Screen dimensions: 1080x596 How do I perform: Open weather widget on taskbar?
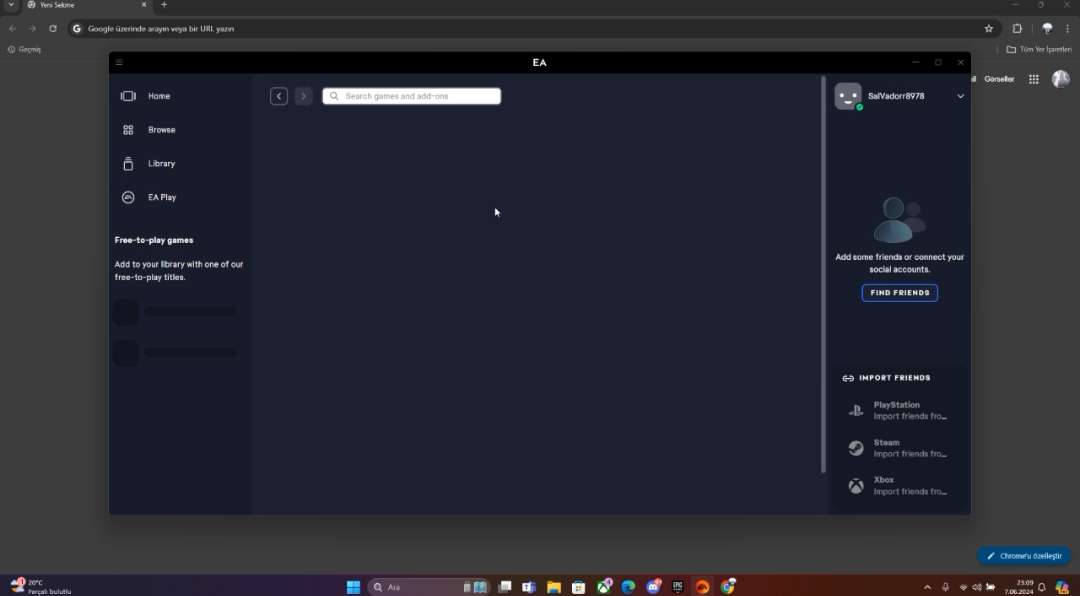(x=40, y=587)
